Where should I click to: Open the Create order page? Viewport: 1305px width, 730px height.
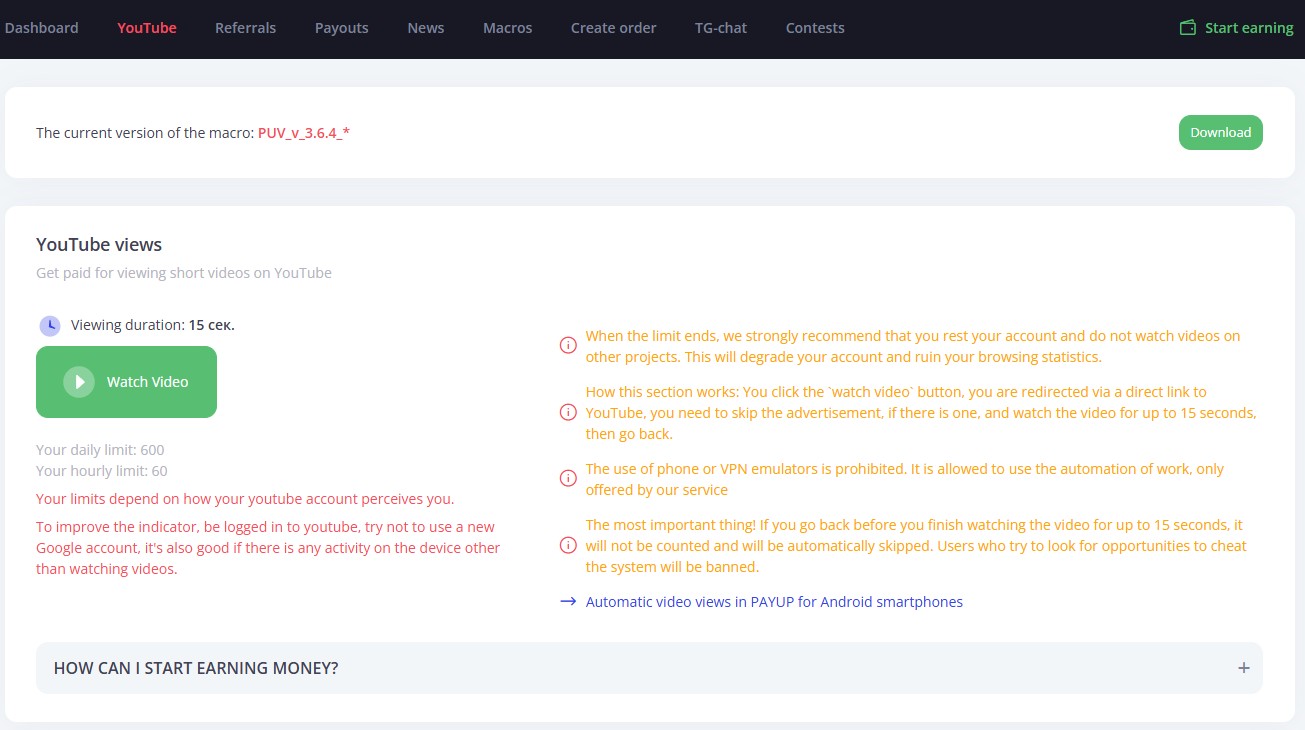614,28
